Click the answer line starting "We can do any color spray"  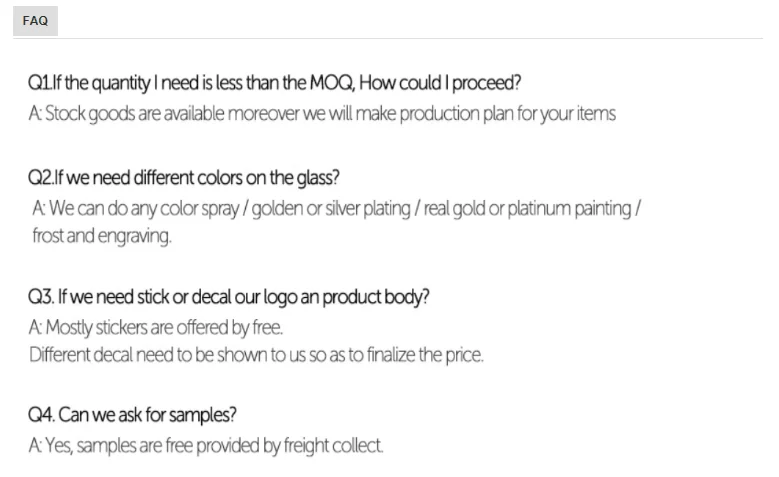point(336,208)
